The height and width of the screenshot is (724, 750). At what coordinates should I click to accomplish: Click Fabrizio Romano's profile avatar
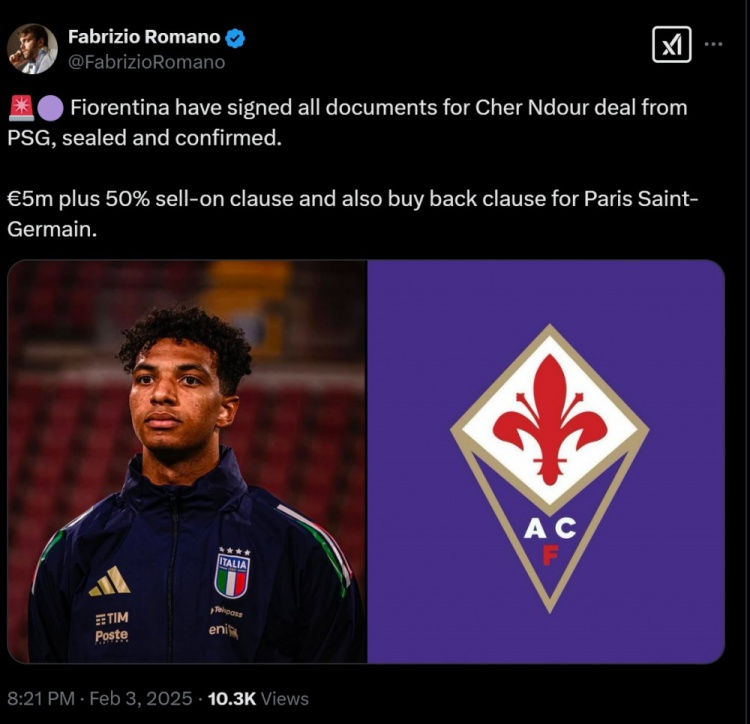coord(32,49)
